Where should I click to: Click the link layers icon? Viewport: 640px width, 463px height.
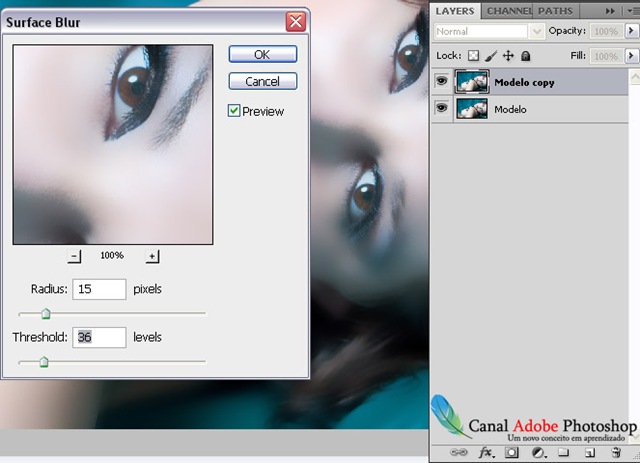click(x=458, y=452)
